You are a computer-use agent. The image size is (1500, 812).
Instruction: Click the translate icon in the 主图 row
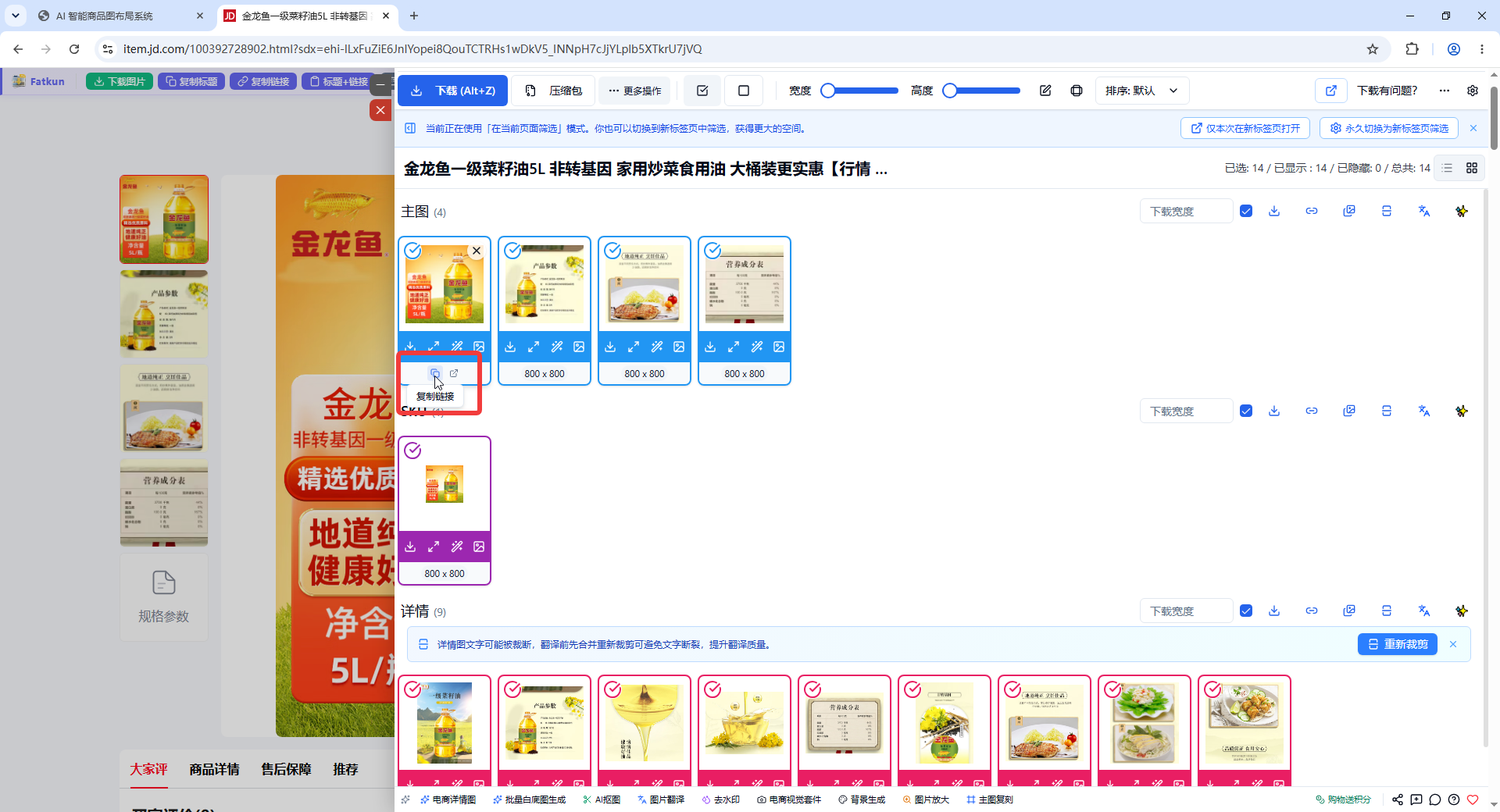coord(1424,211)
